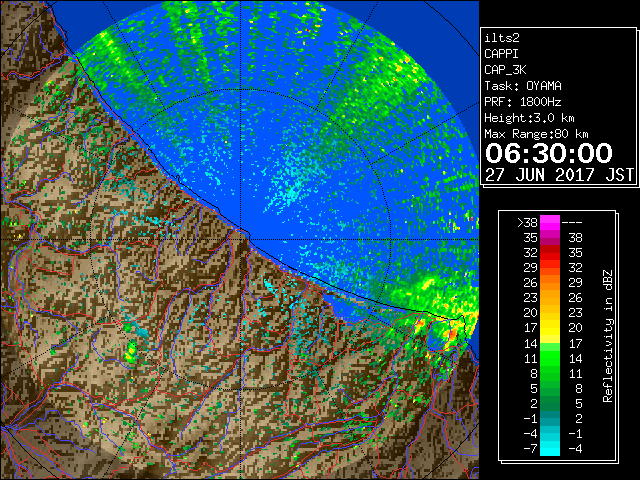Screen dimensions: 640x480
Task: Click the date 27 JUN 2017 JST
Action: coord(559,175)
